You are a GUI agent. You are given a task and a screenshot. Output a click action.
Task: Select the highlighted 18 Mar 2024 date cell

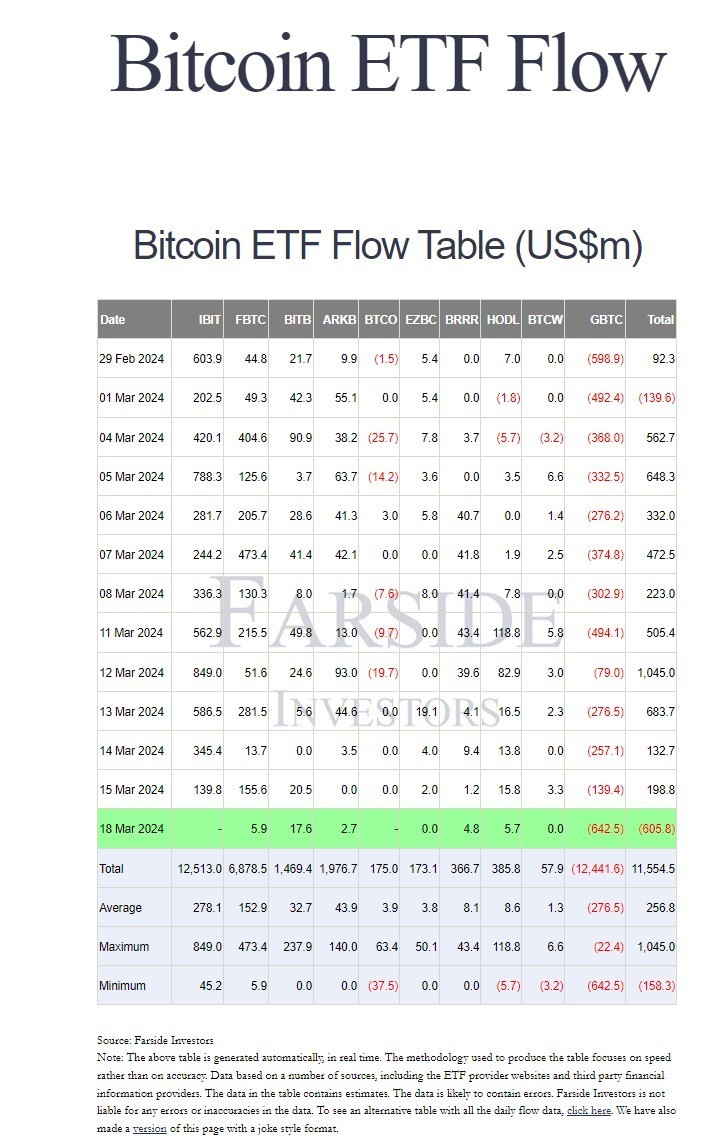pyautogui.click(x=131, y=829)
